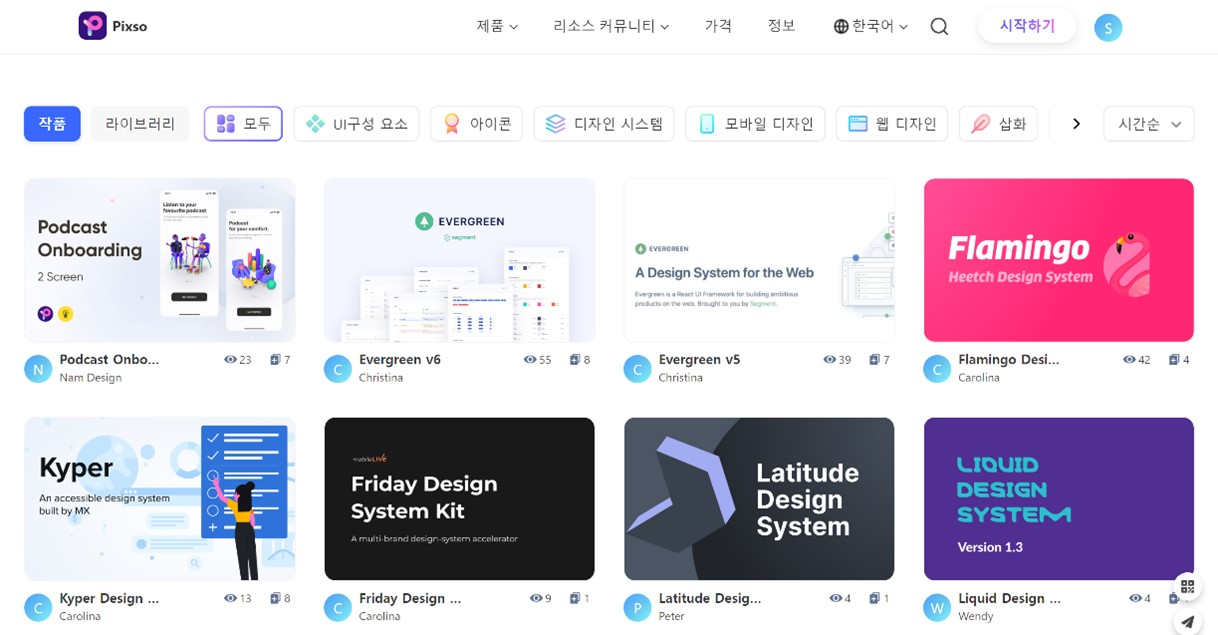
Task: Expand the 제품 dropdown menu
Action: (x=497, y=26)
